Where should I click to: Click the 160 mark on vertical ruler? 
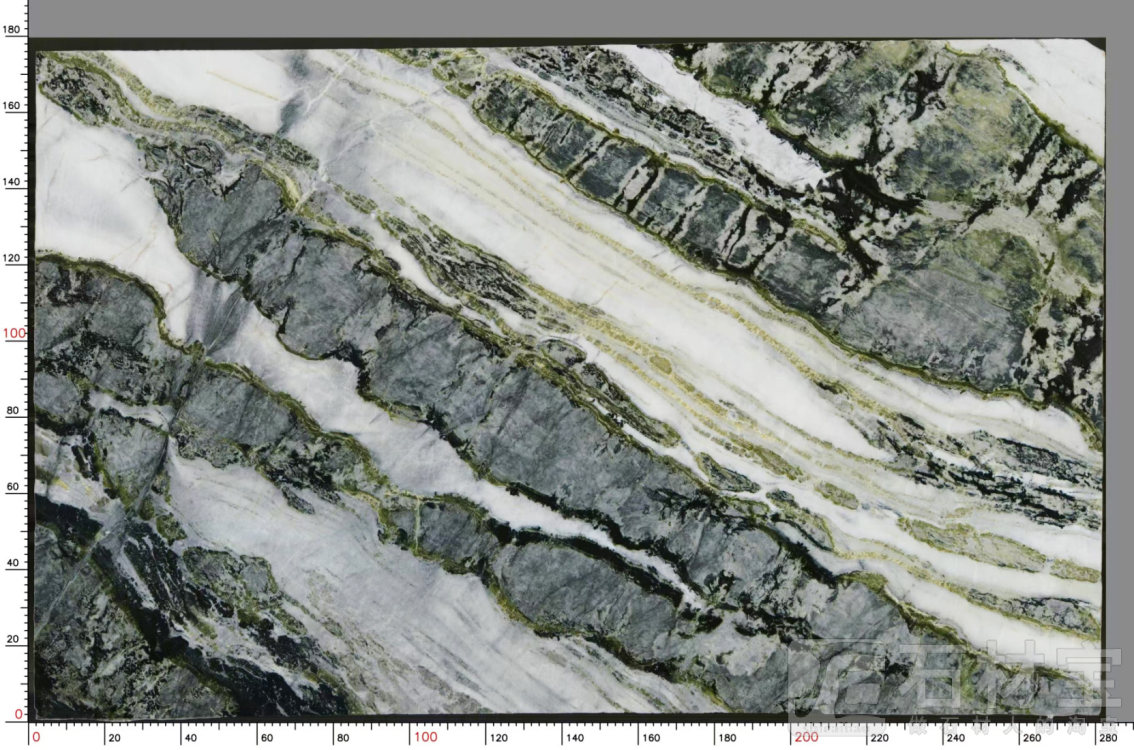click(12, 106)
